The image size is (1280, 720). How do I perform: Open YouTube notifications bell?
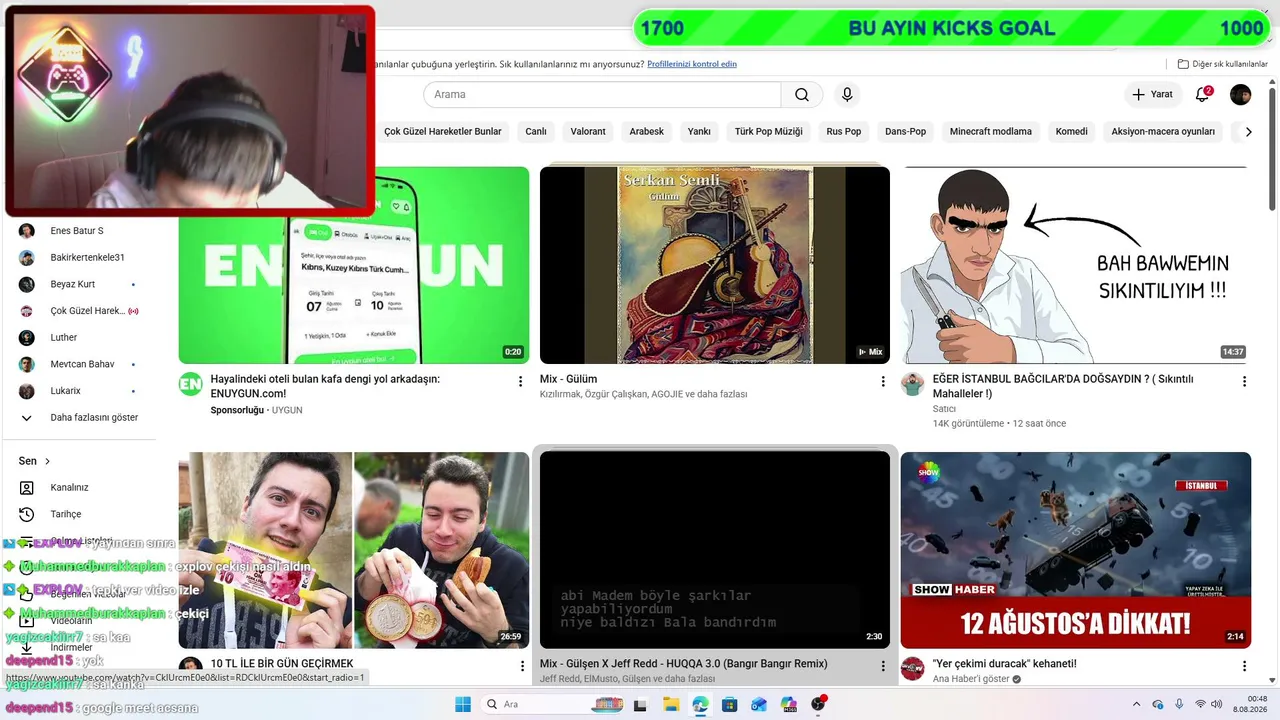pyautogui.click(x=1203, y=95)
